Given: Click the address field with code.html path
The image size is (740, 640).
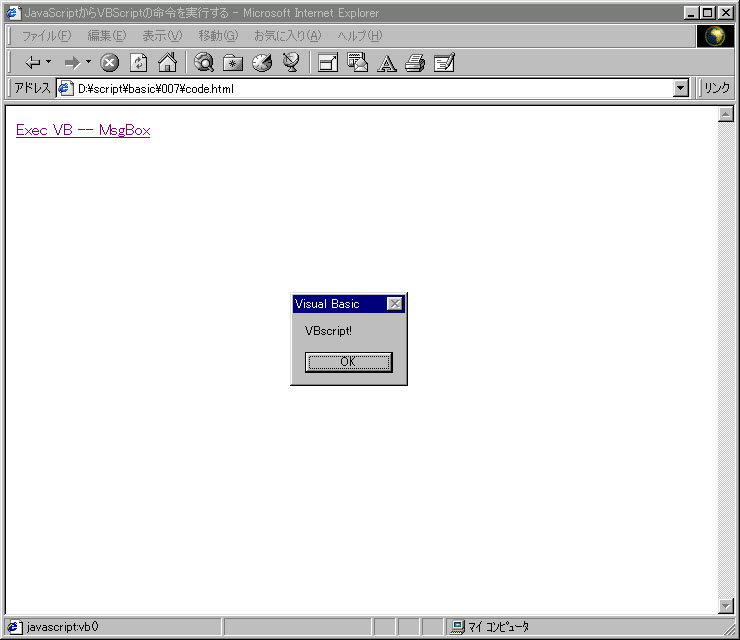Looking at the screenshot, I should (x=366, y=88).
